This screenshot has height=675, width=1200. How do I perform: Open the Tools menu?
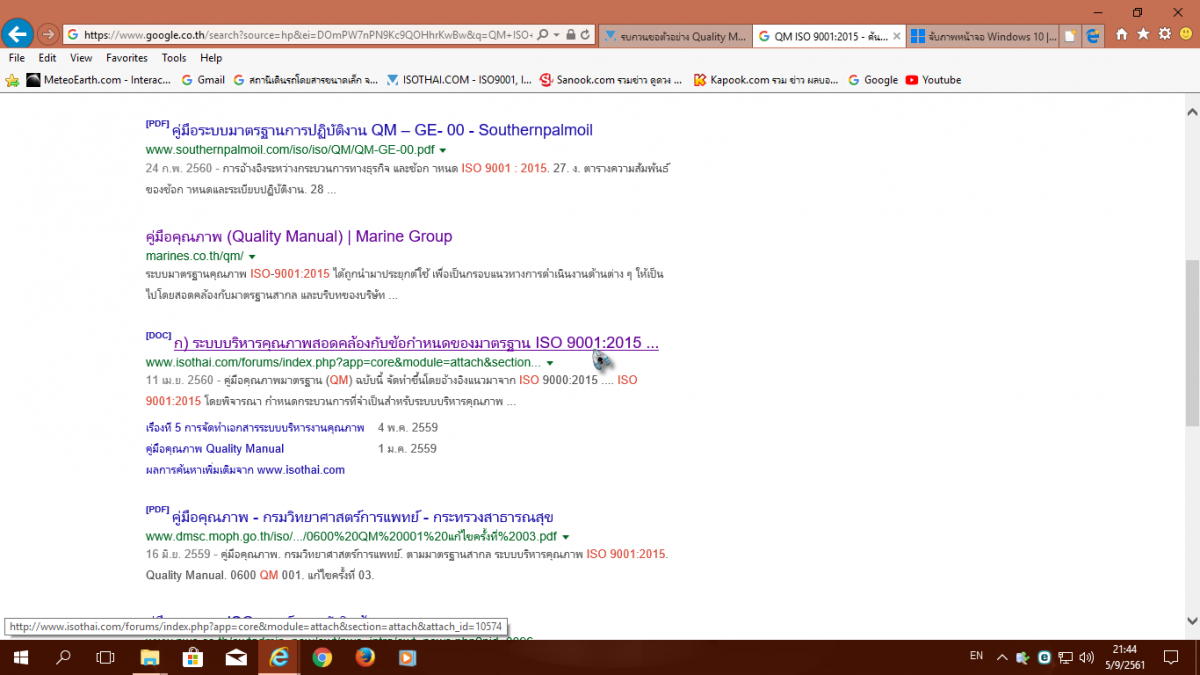click(174, 58)
